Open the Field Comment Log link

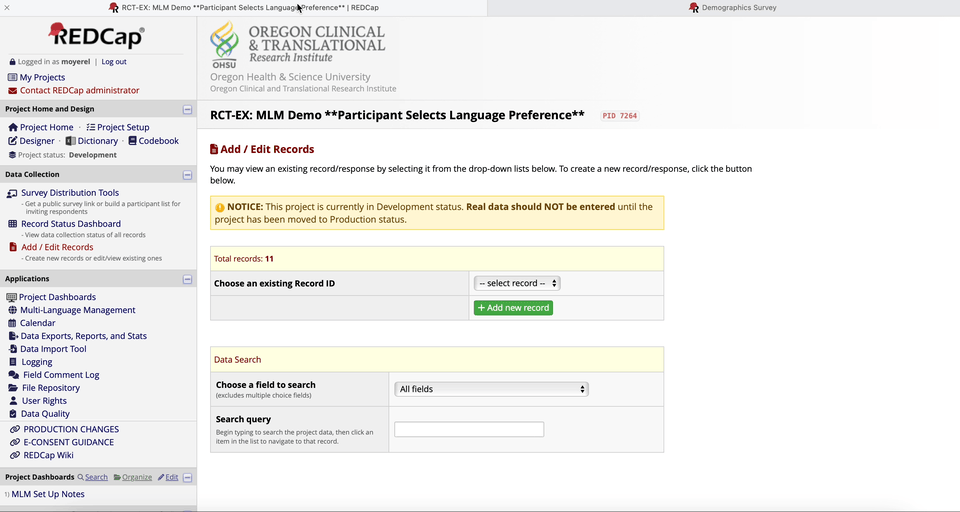(61, 375)
